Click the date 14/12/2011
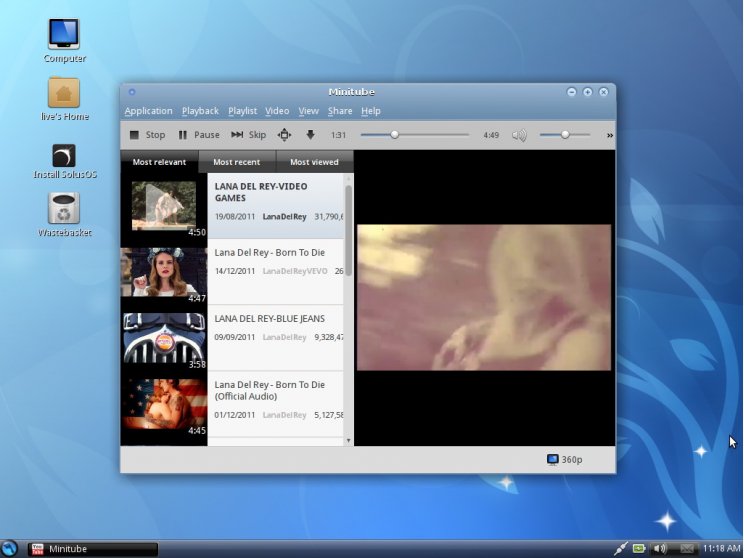 235,271
